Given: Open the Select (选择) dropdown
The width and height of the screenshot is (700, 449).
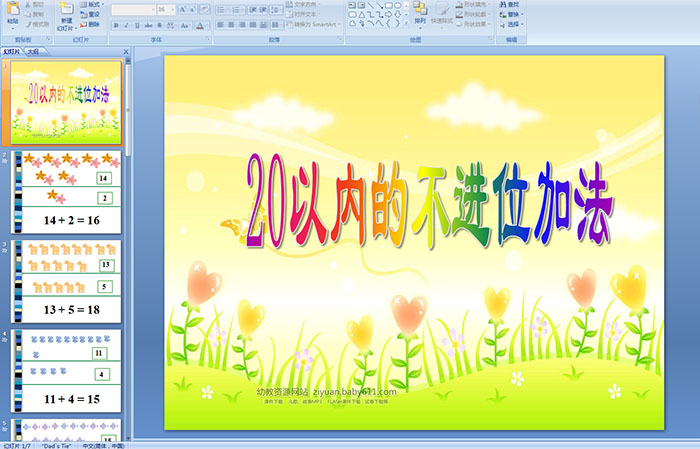Looking at the screenshot, I should coord(512,24).
